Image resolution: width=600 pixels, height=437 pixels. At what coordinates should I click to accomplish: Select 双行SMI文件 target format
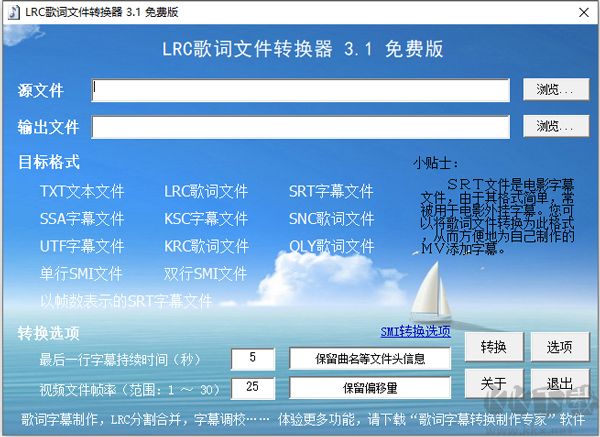click(x=205, y=274)
